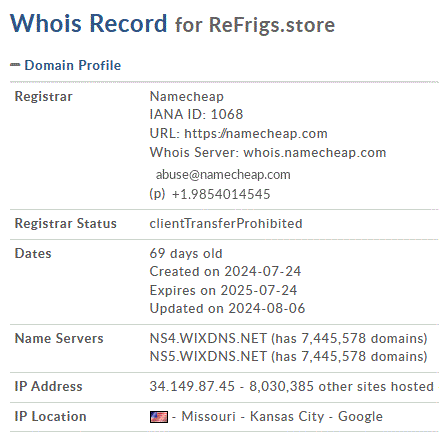Click the abuse@namecheap.com email address
Viewport: 440px width, 434px height.
pos(223,175)
